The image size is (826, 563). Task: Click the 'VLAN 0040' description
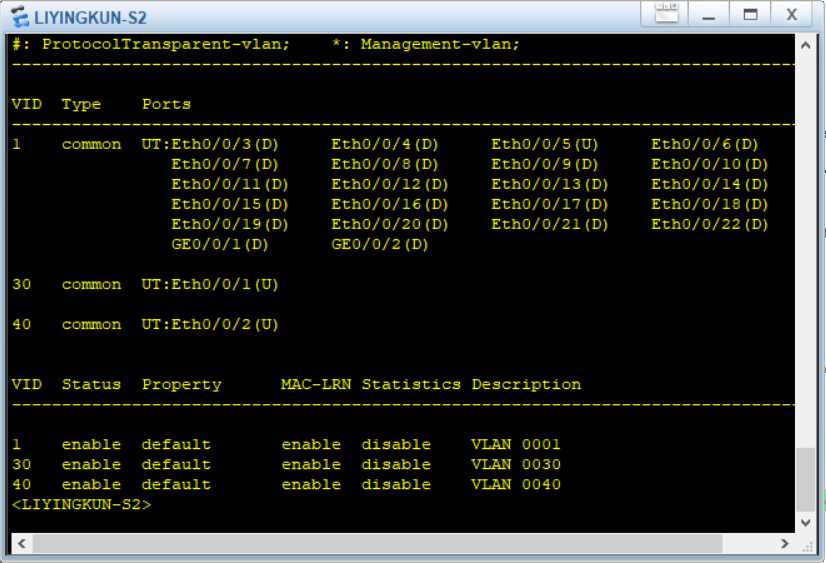click(516, 485)
